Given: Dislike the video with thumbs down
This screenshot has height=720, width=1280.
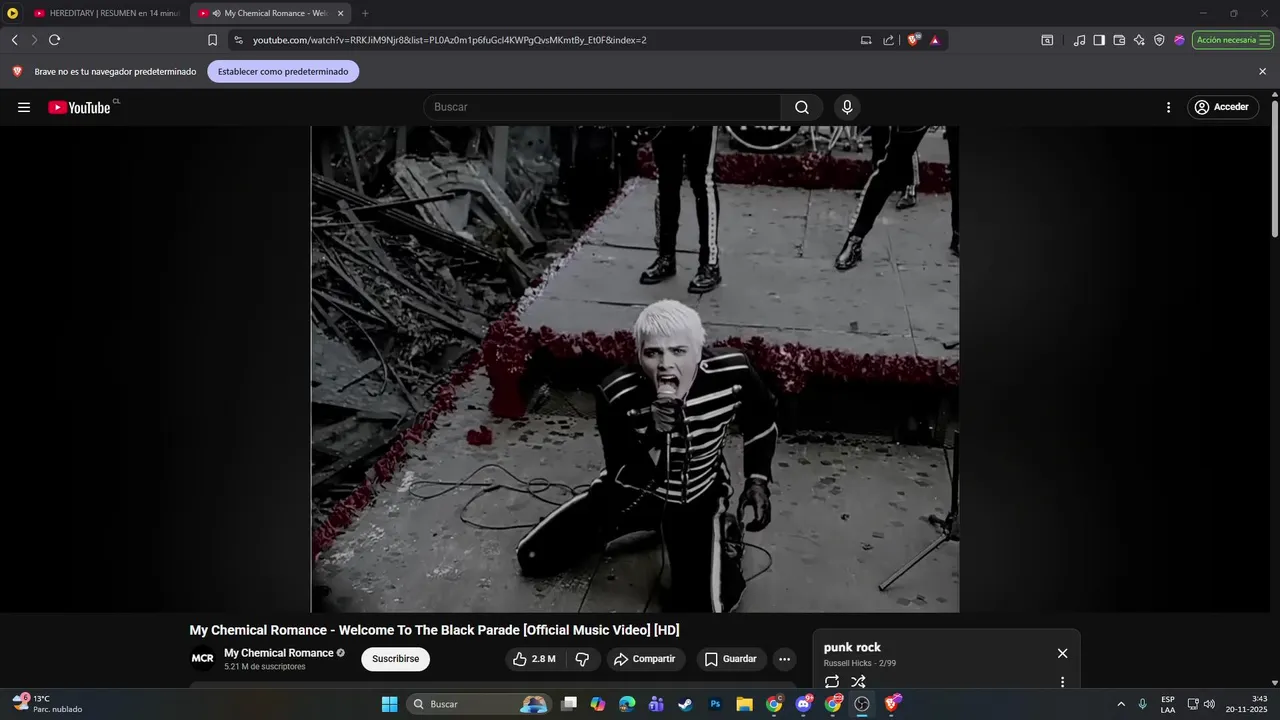Looking at the screenshot, I should tap(583, 659).
